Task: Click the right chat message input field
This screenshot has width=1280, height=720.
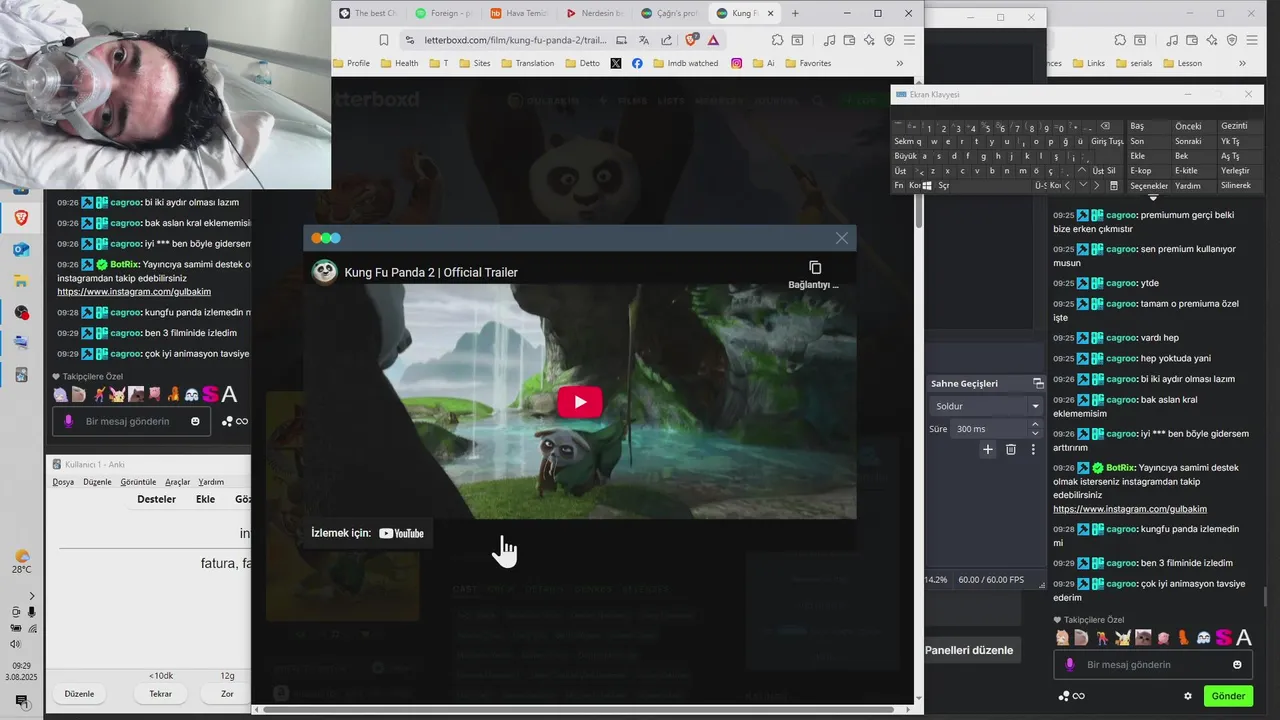Action: [1153, 664]
